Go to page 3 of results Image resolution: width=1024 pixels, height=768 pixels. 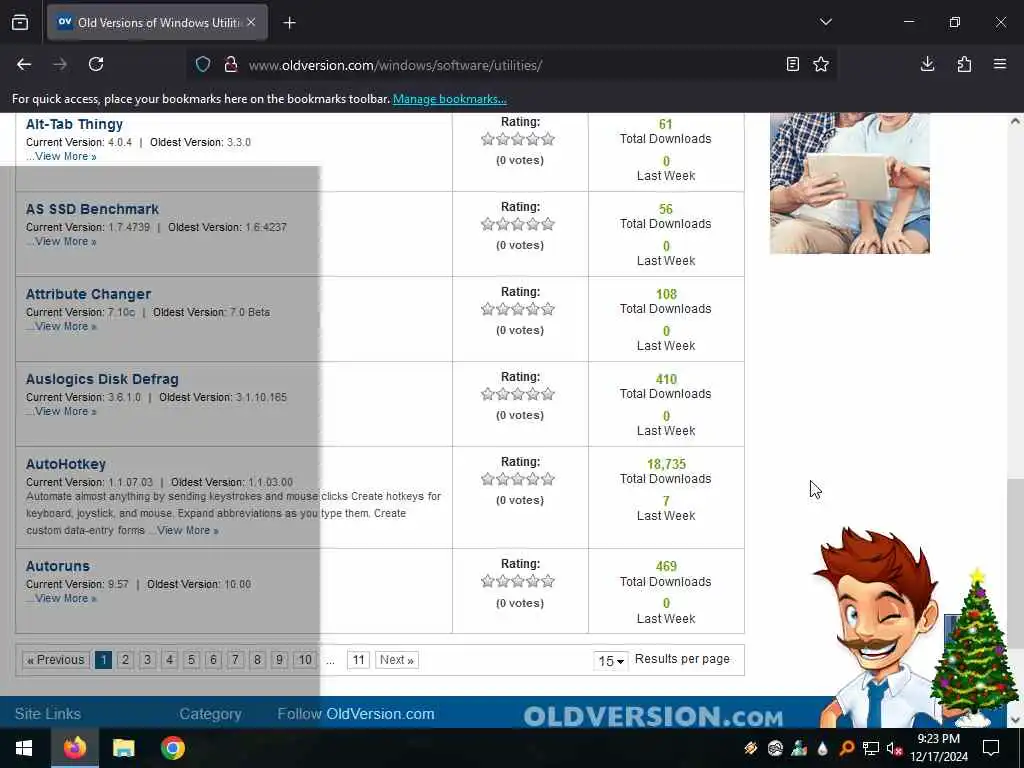pos(148,660)
